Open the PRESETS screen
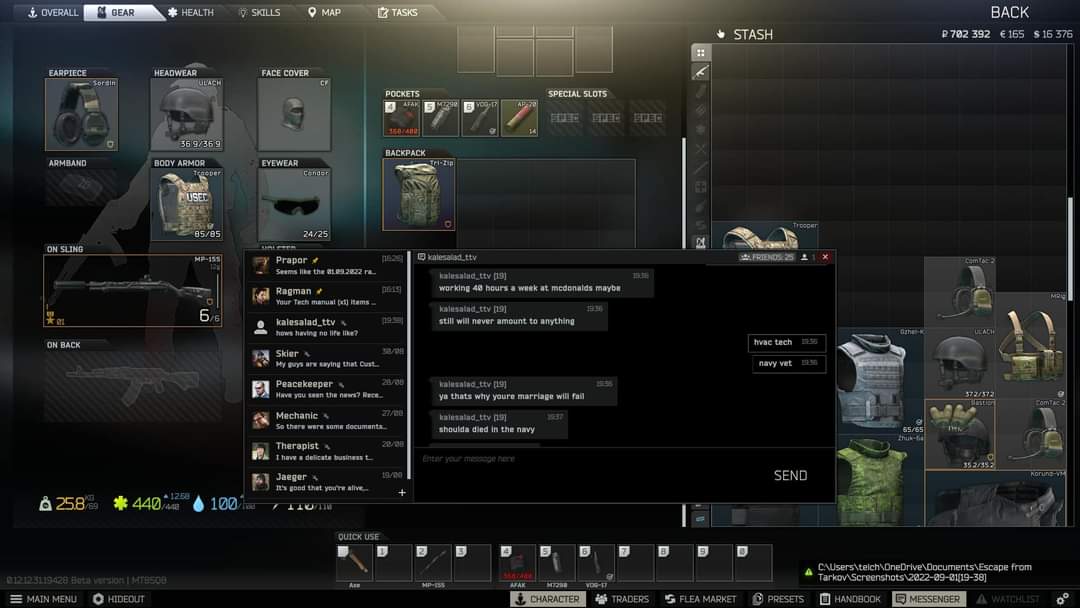 tap(778, 599)
